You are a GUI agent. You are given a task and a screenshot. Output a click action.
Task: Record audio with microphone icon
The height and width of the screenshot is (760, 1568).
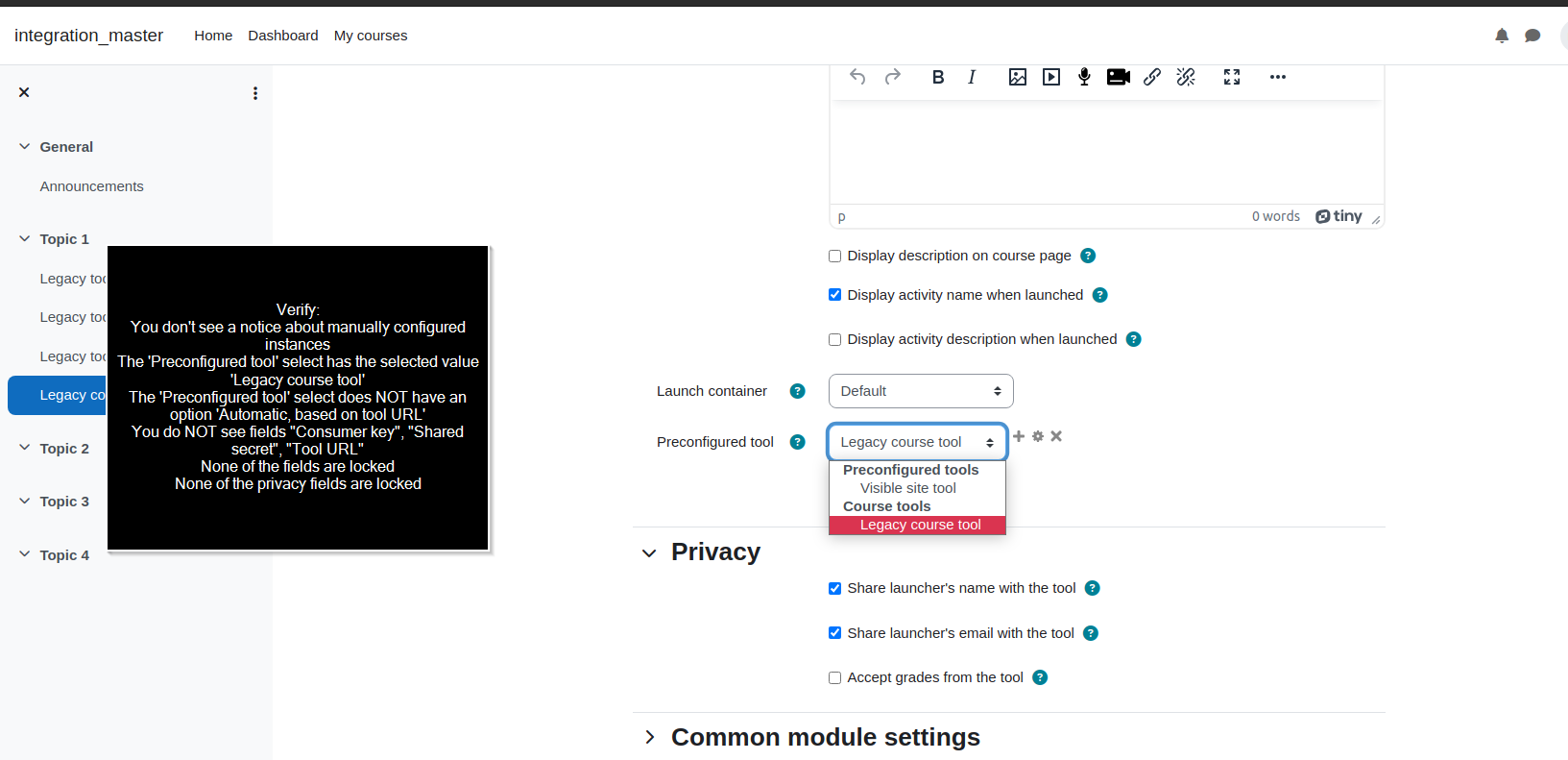[x=1084, y=77]
